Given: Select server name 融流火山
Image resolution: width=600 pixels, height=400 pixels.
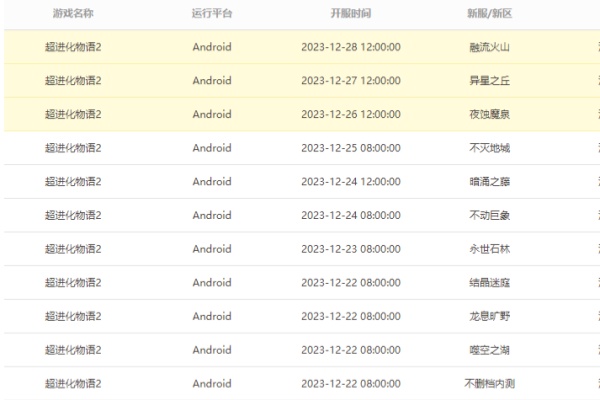Looking at the screenshot, I should point(489,47).
